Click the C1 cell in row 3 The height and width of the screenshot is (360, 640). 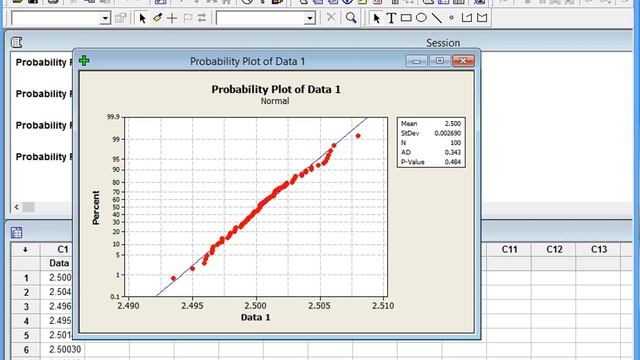tap(58, 307)
